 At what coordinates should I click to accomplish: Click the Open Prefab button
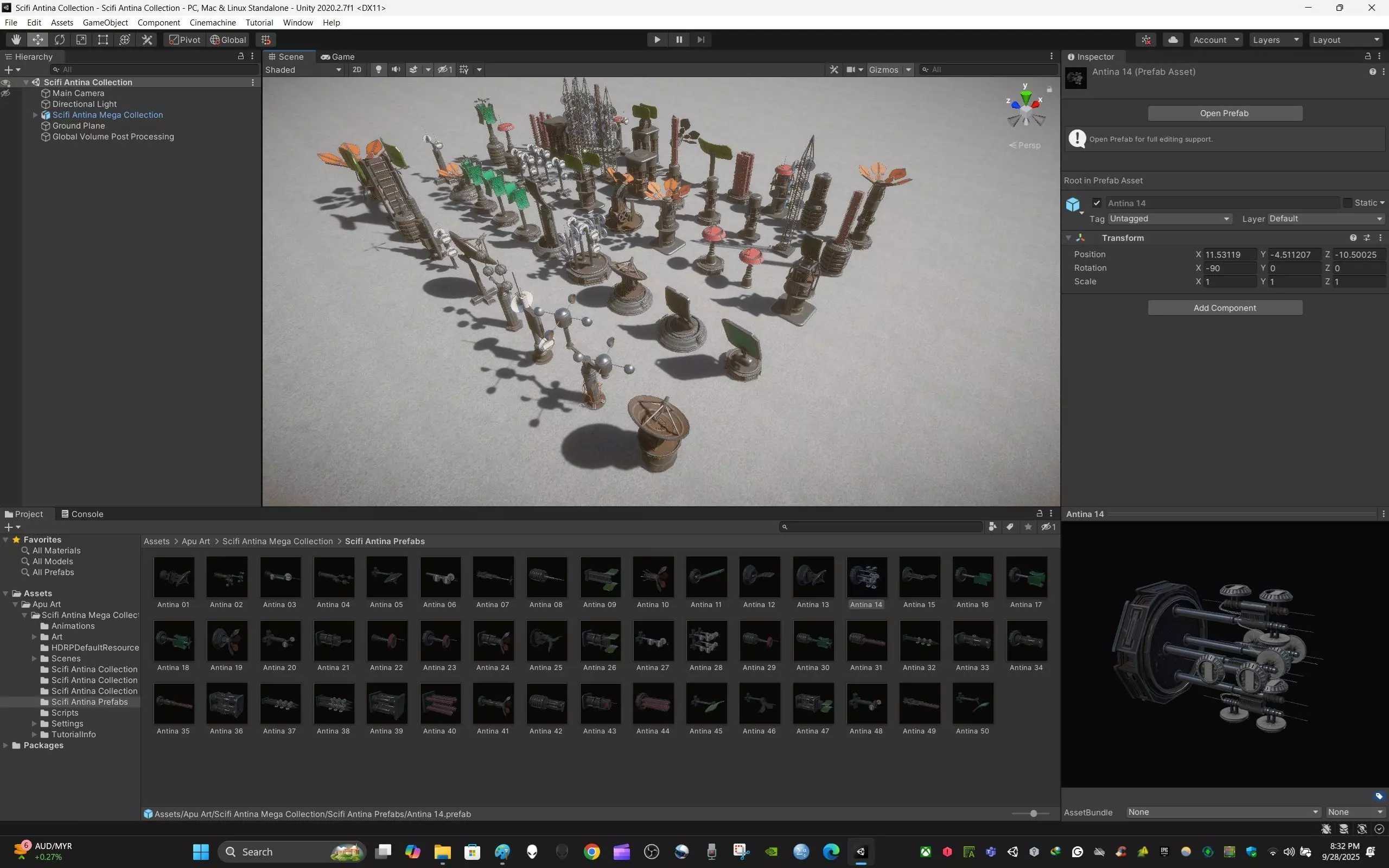1224,113
